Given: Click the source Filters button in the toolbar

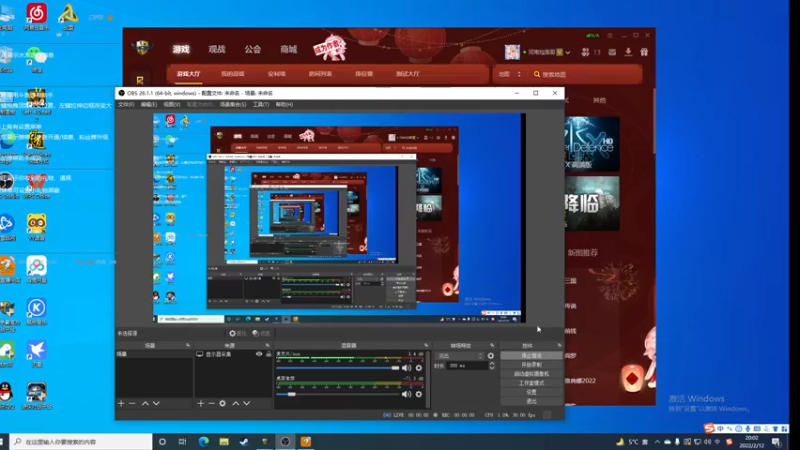Looking at the screenshot, I should tap(261, 333).
